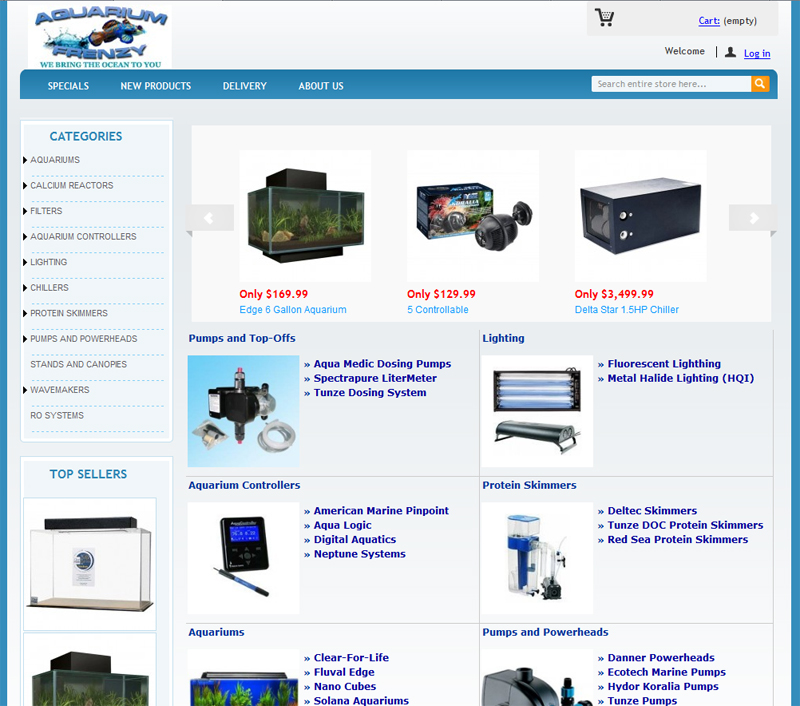Viewport: 800px width, 706px height.
Task: Click the carousel previous arrow
Action: pyautogui.click(x=209, y=218)
